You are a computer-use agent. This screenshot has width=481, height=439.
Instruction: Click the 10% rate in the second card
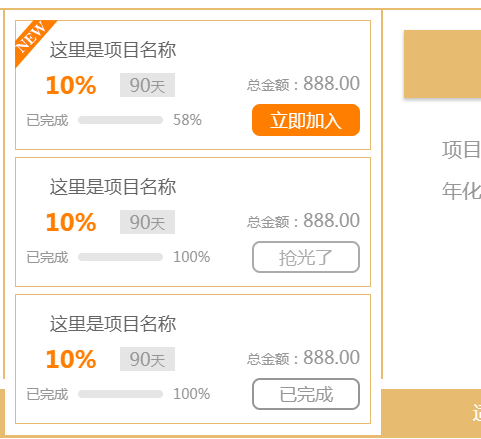coord(71,222)
